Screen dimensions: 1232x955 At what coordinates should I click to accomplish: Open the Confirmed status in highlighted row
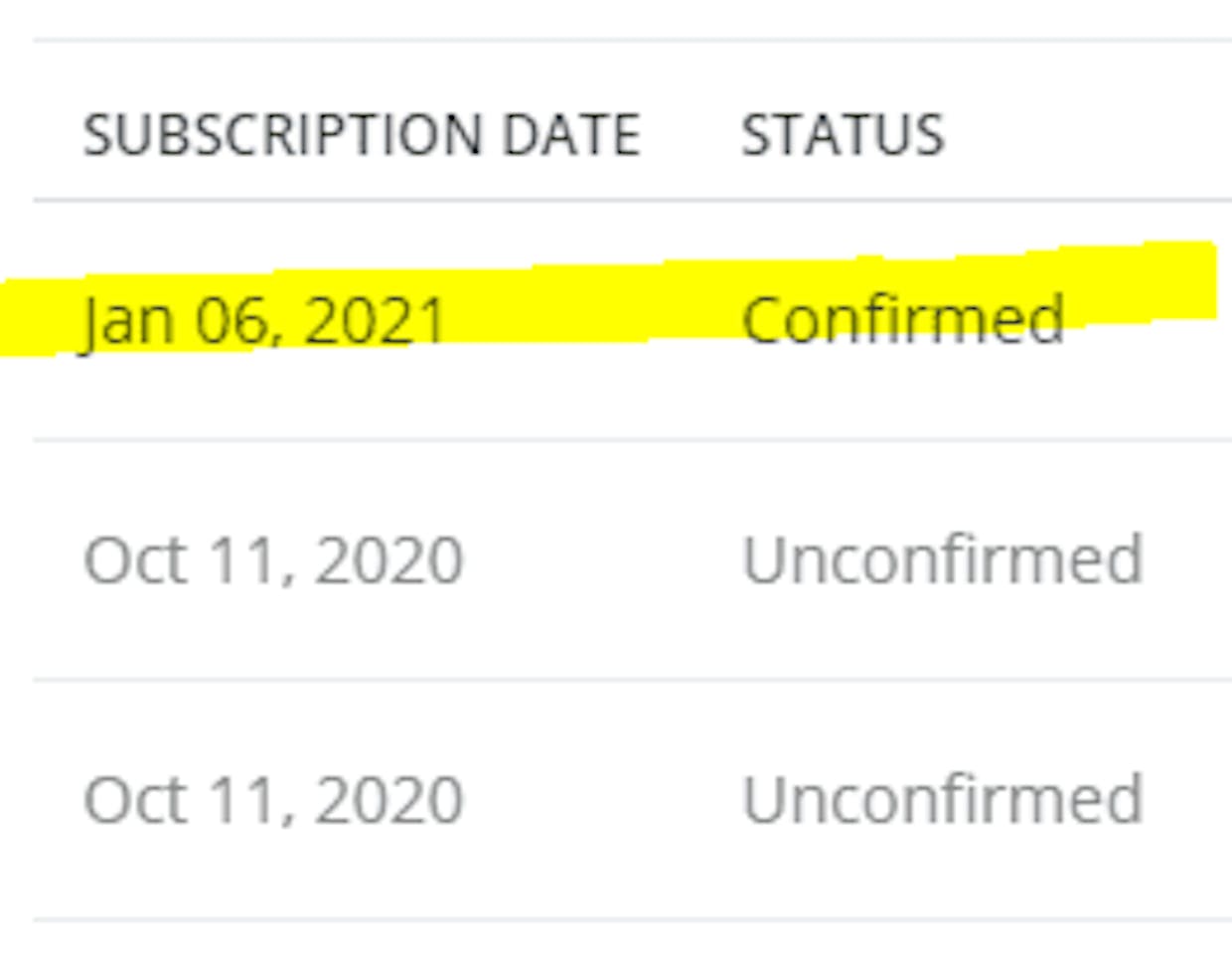(903, 320)
